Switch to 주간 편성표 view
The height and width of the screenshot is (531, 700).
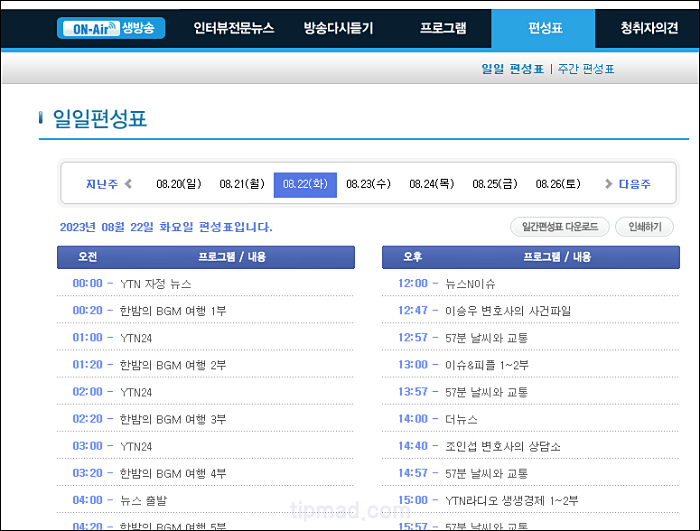click(x=586, y=69)
